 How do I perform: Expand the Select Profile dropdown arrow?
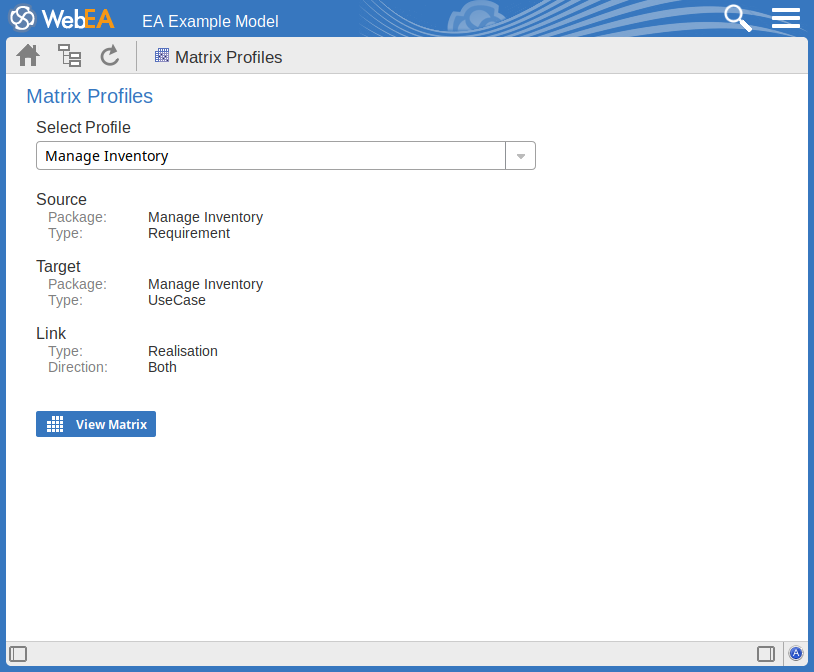520,156
